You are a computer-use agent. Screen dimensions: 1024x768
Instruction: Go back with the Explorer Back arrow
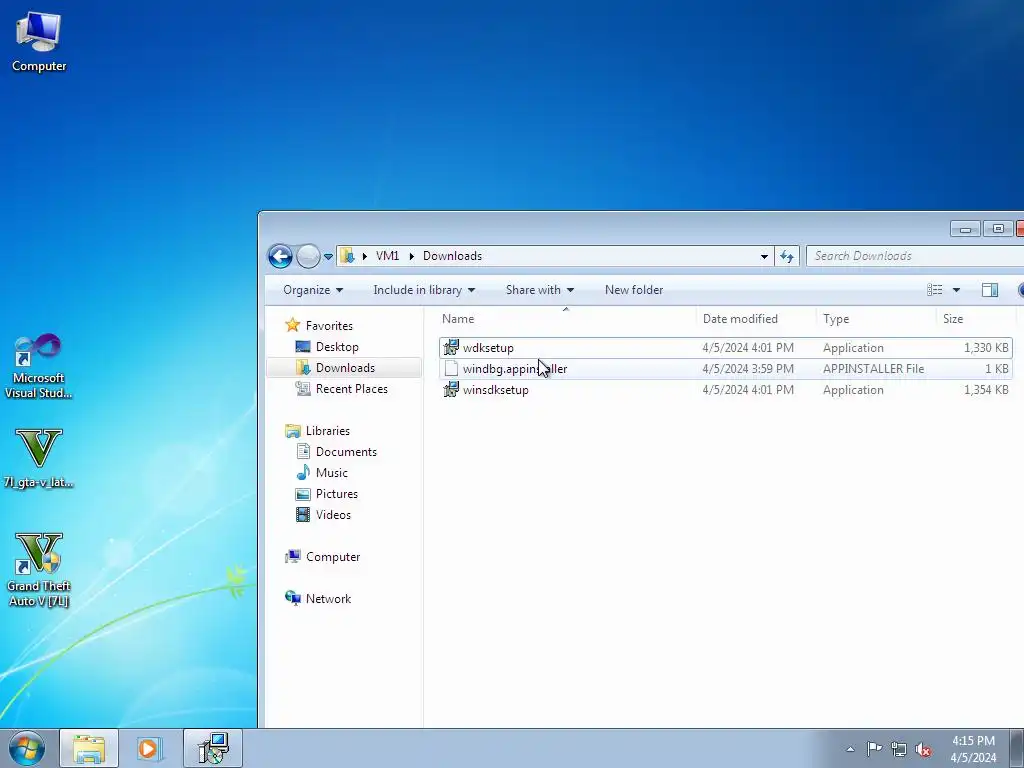coord(280,256)
